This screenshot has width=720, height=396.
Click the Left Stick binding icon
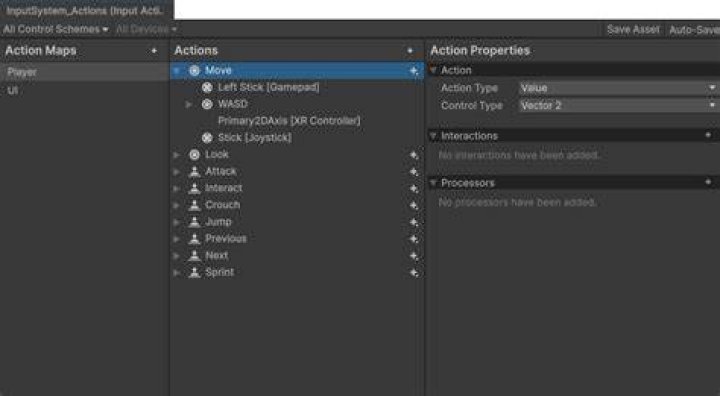pos(208,87)
